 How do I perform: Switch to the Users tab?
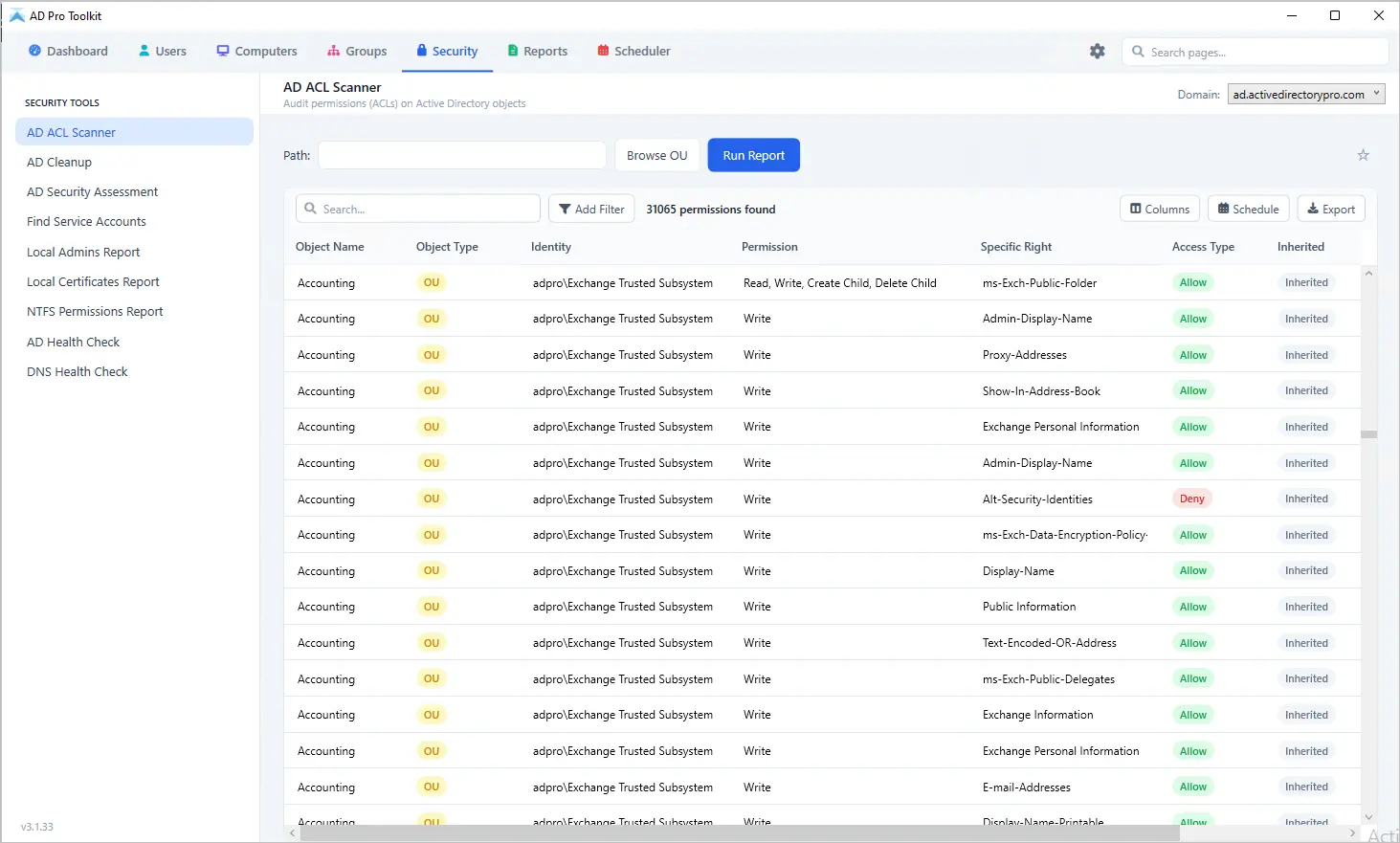click(163, 51)
